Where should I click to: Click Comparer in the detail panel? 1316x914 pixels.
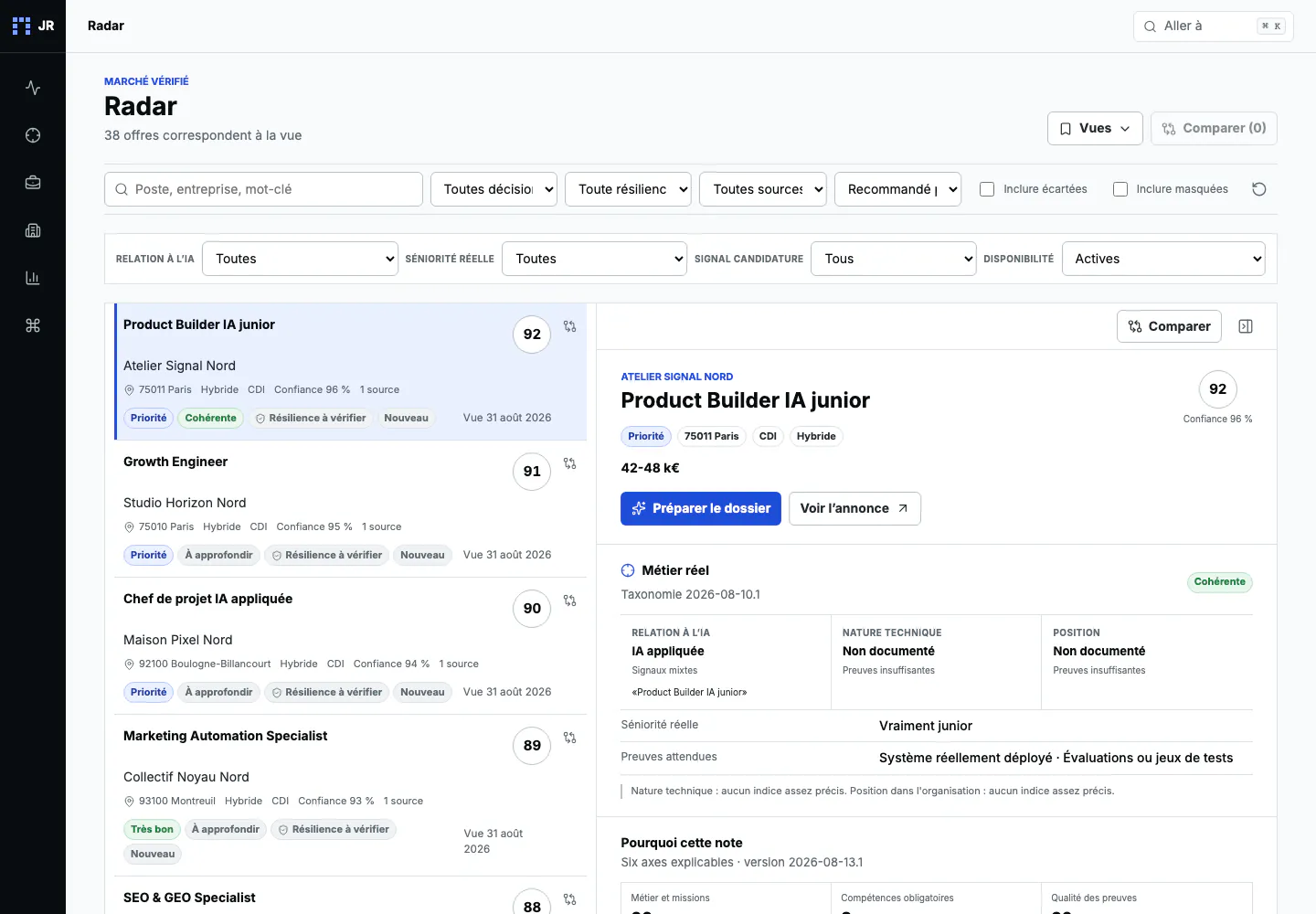1169,326
